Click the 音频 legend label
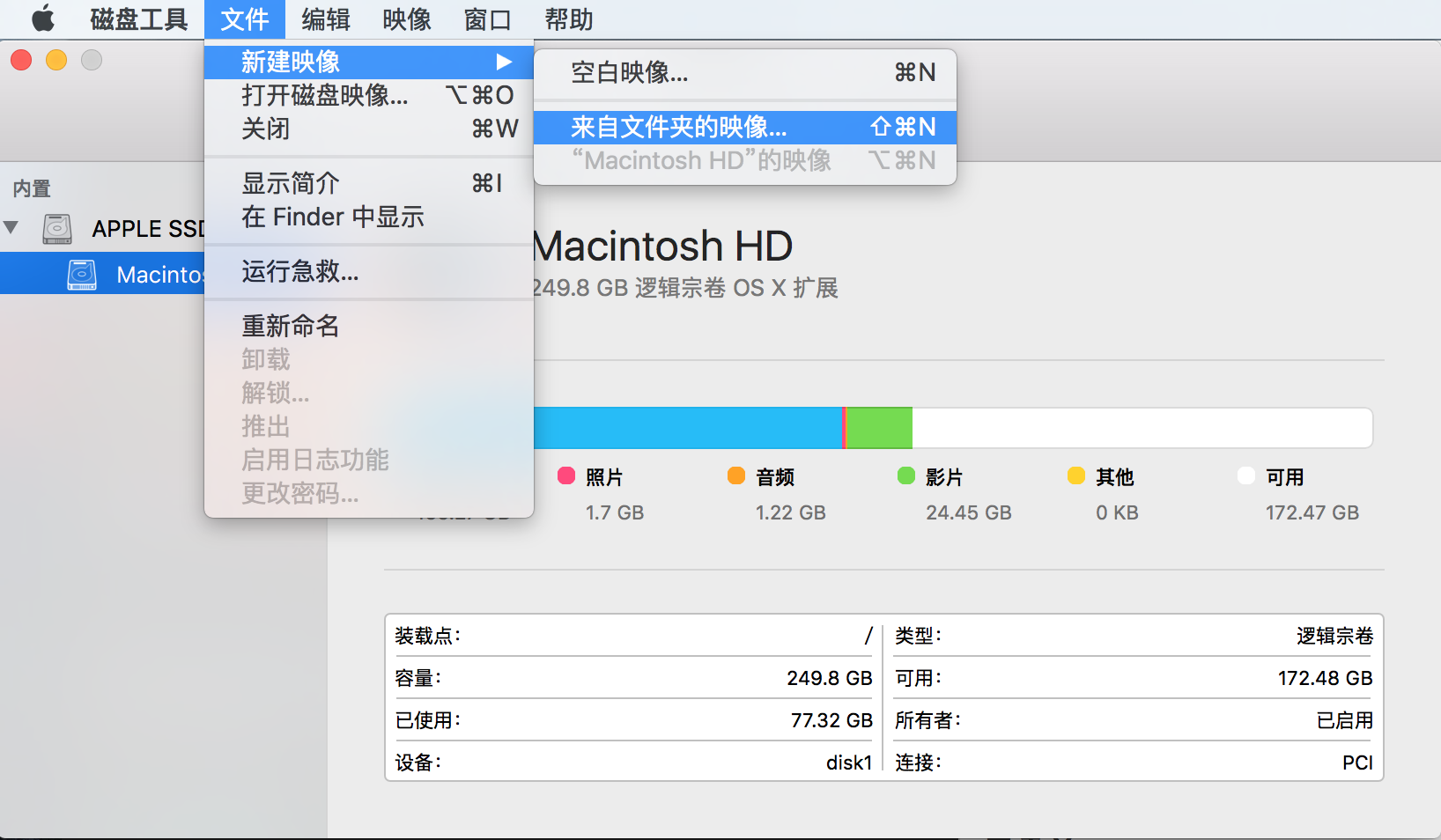The width and height of the screenshot is (1441, 840). click(775, 477)
